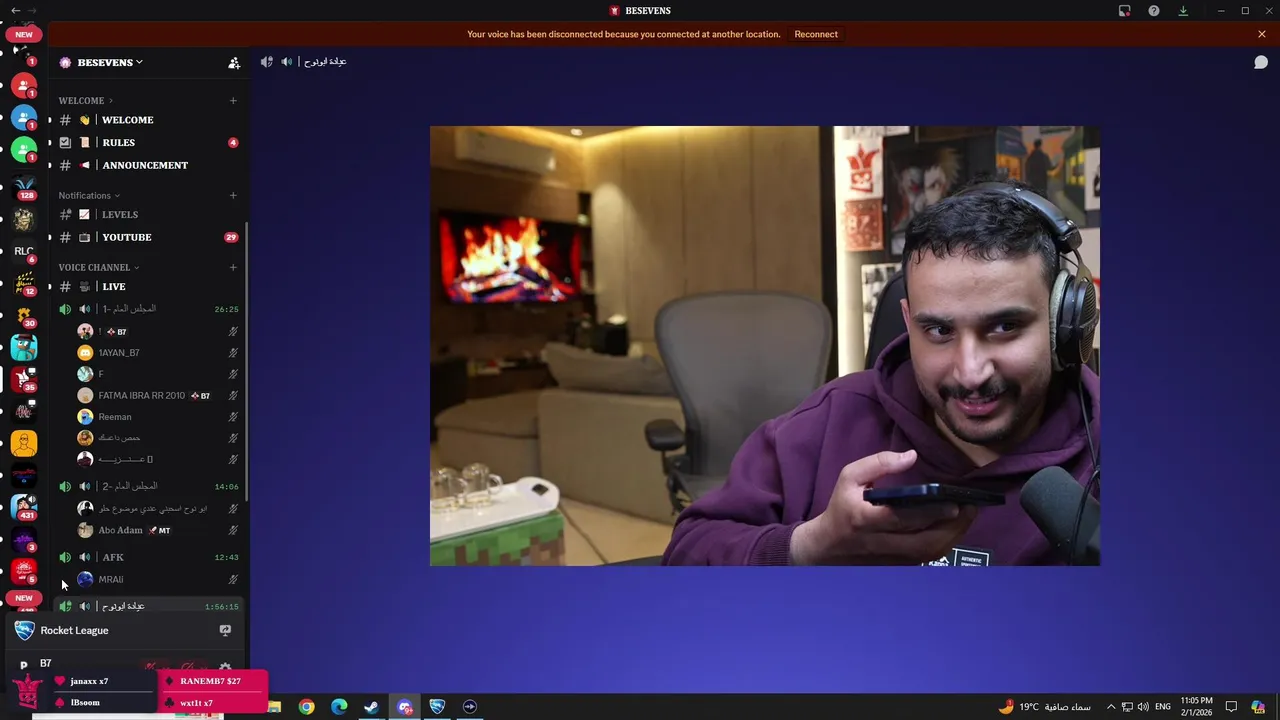Open the yellow avatar server icon
1280x720 pixels.
[24, 443]
